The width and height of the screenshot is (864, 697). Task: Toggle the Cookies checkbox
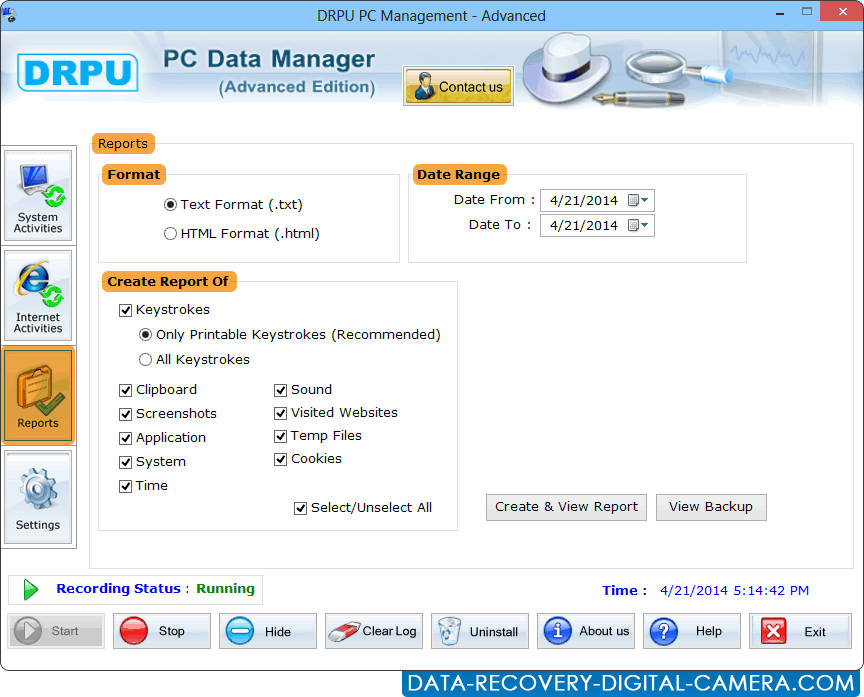tap(280, 459)
